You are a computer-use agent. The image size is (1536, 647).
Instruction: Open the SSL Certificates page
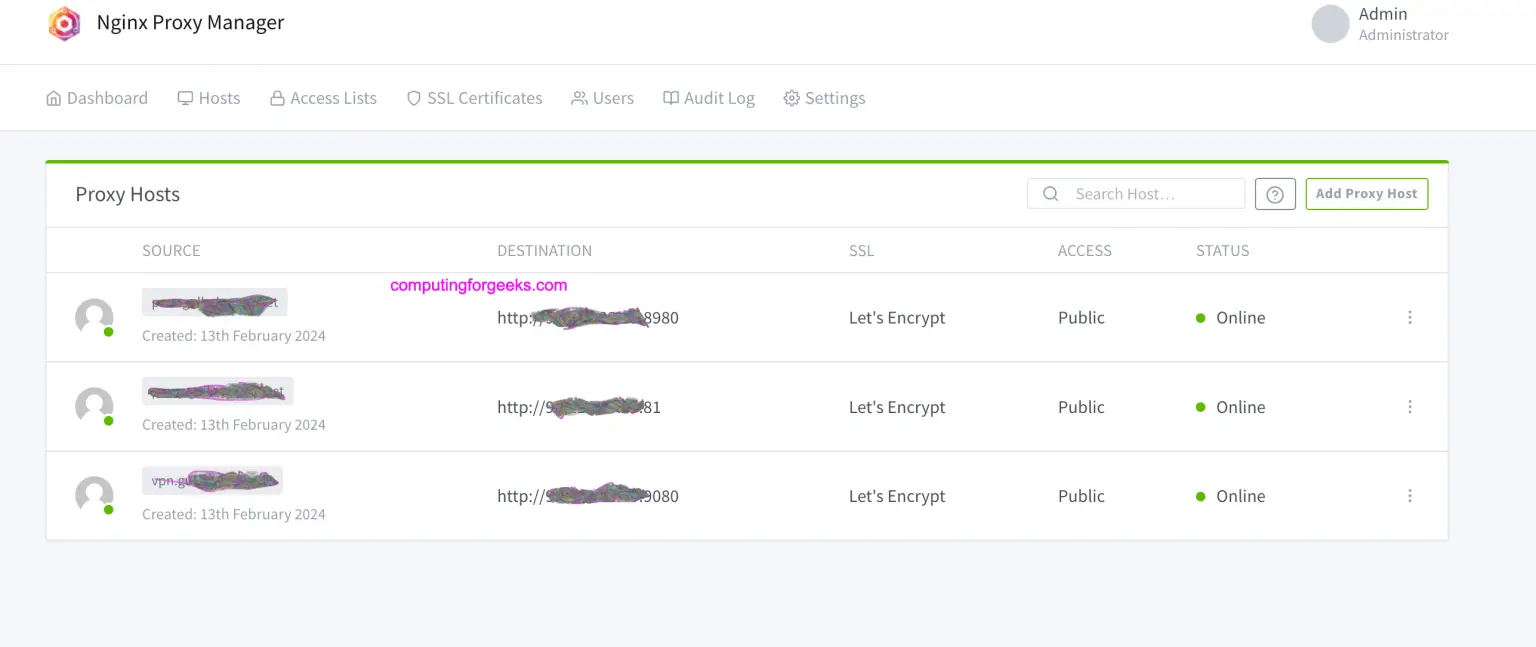pos(474,98)
